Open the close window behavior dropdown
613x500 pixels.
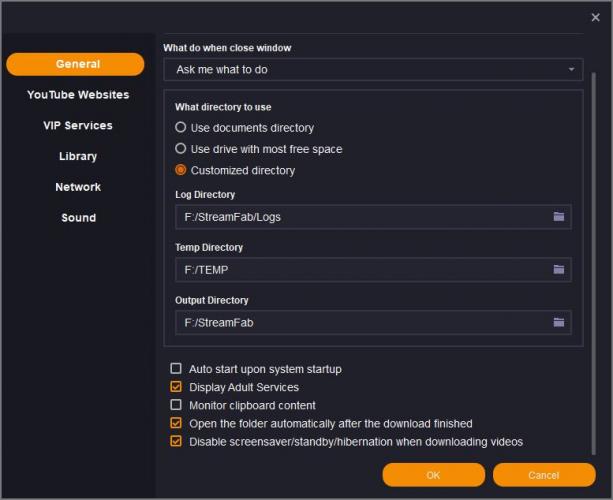coord(373,70)
